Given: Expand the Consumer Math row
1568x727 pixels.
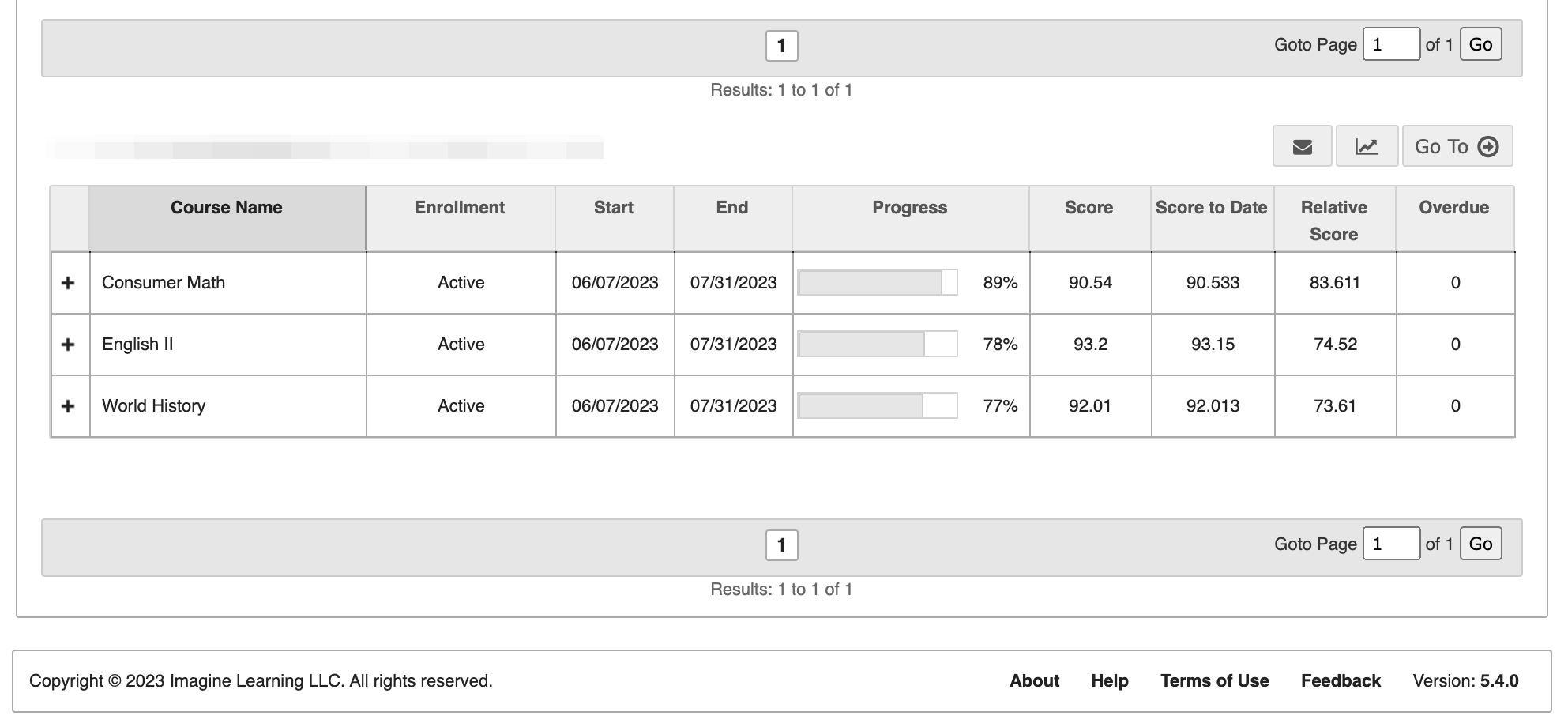Looking at the screenshot, I should tap(68, 283).
